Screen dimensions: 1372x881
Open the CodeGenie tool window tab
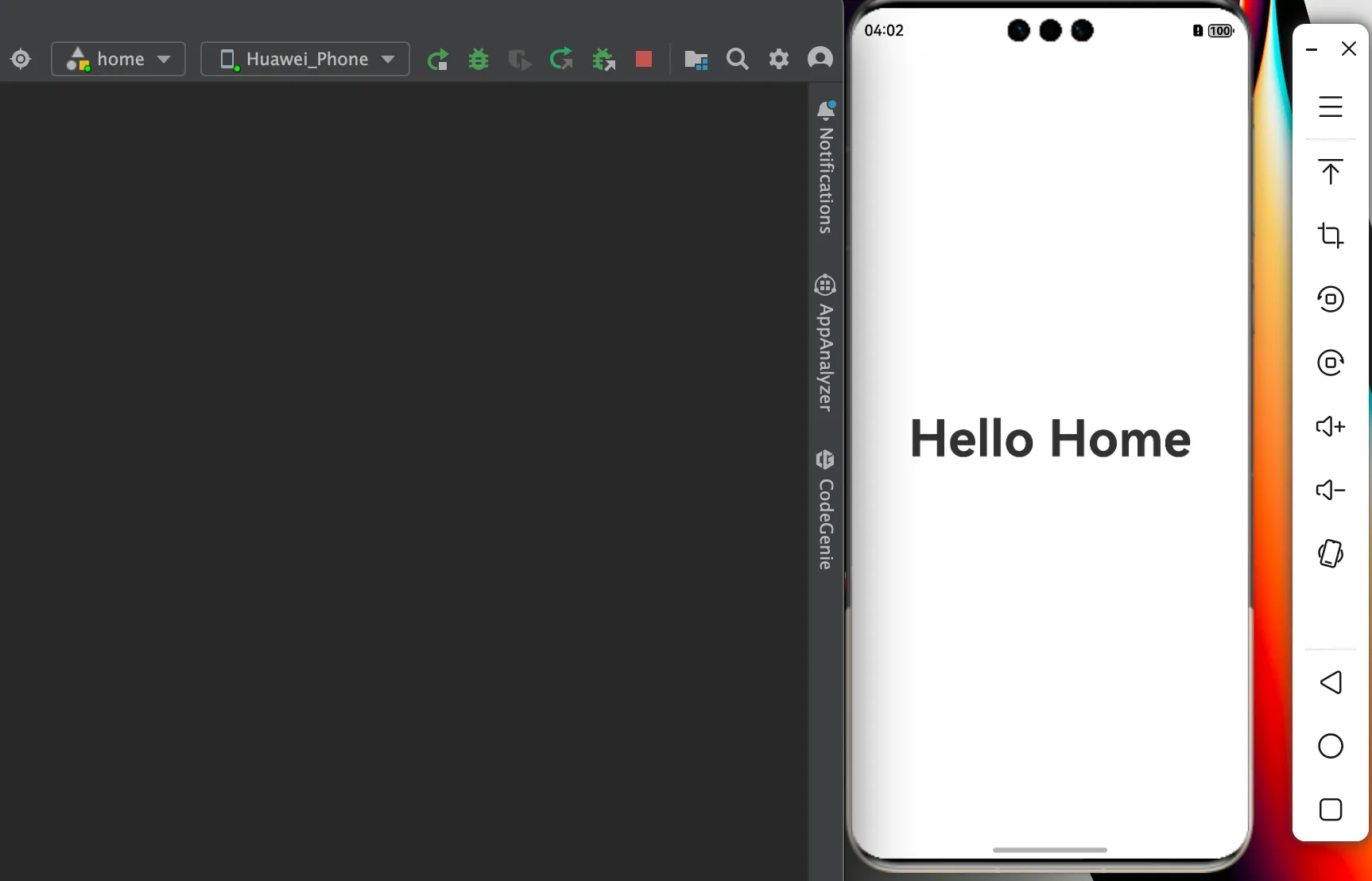click(826, 510)
